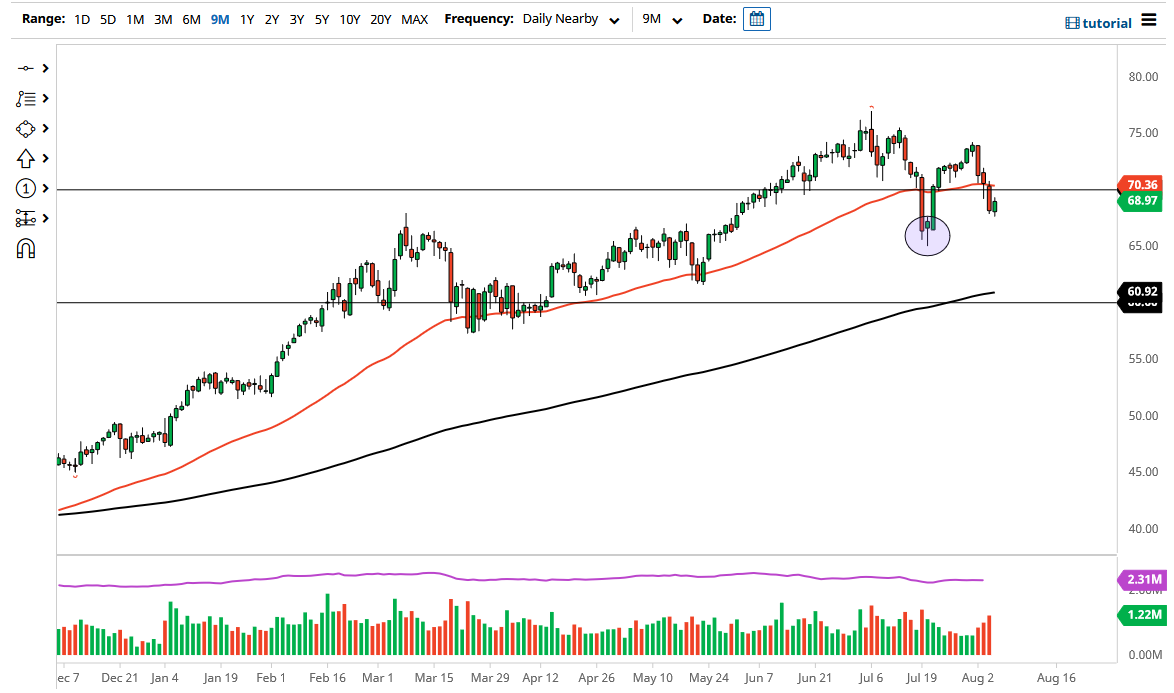
Task: Pick the numbered annotation tool
Action: 25,189
